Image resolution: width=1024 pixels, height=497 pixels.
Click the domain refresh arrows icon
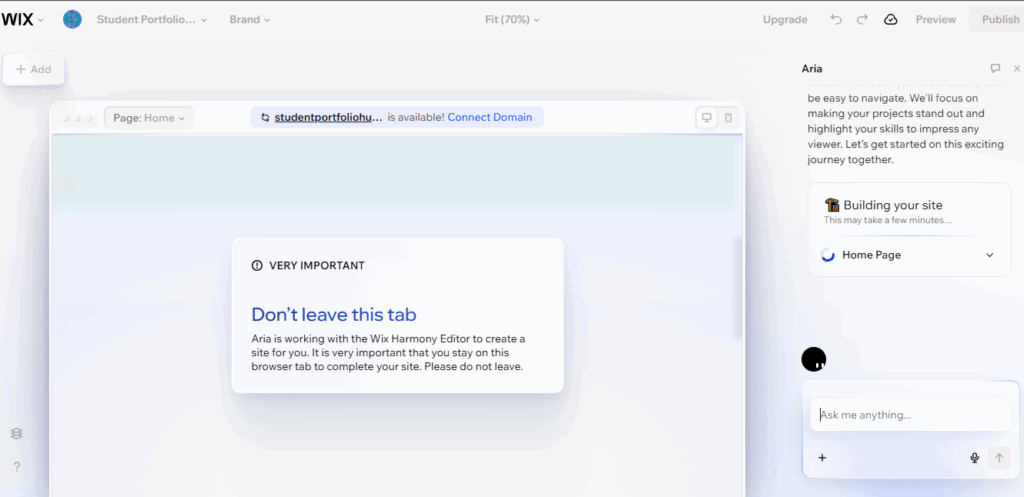tap(265, 118)
